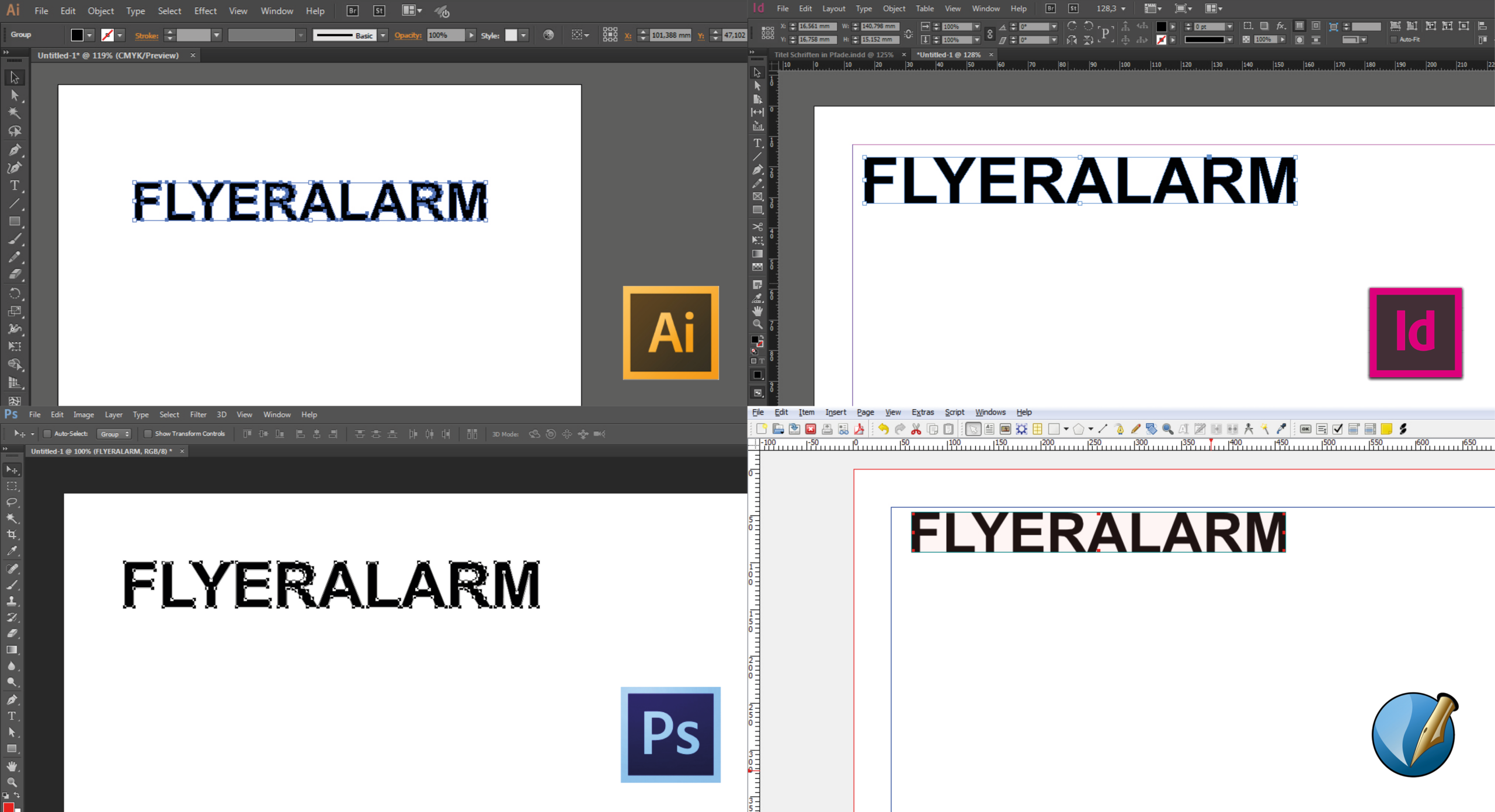This screenshot has height=812, width=1495.
Task: Select Illustrator's Pen tool
Action: (15, 150)
